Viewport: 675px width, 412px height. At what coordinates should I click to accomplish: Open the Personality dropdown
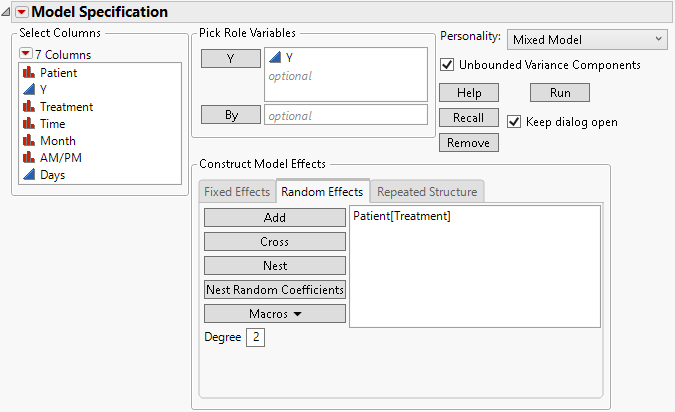click(x=586, y=39)
